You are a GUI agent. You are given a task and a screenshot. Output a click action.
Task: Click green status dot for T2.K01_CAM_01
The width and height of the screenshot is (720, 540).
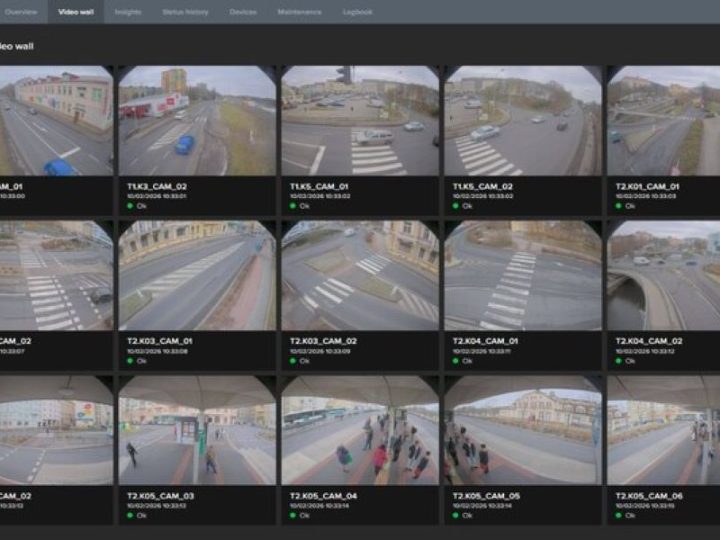point(619,206)
